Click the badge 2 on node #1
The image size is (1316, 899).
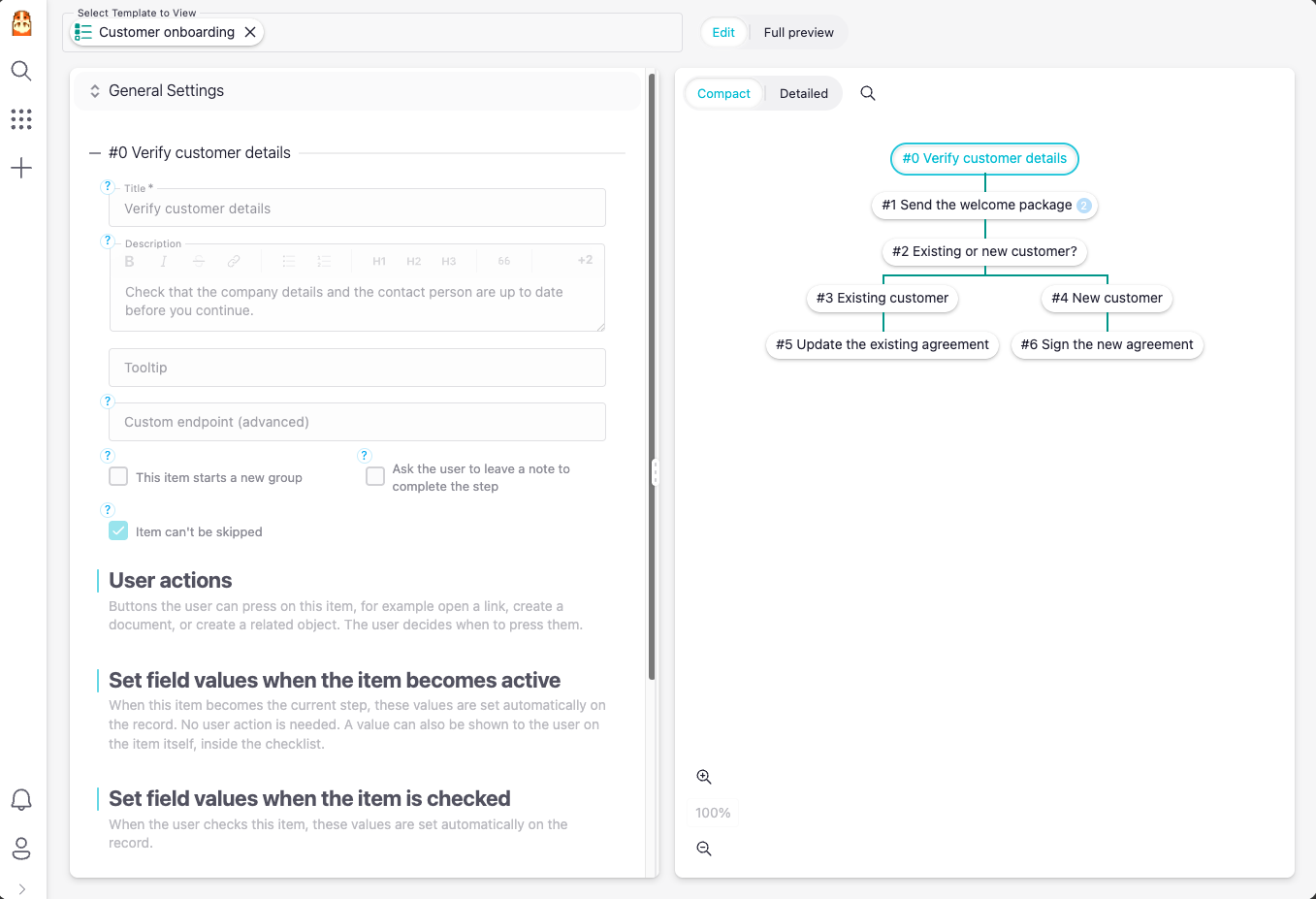1084,205
